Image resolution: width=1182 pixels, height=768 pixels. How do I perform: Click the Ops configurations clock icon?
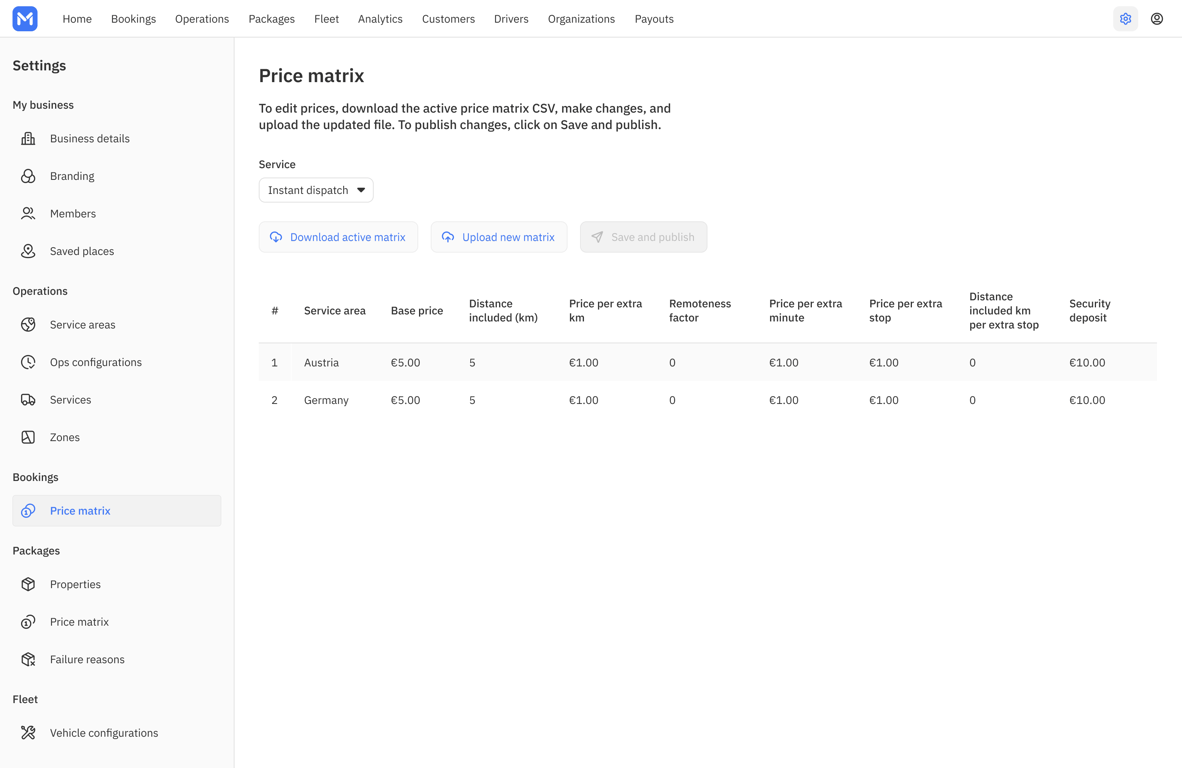point(28,363)
